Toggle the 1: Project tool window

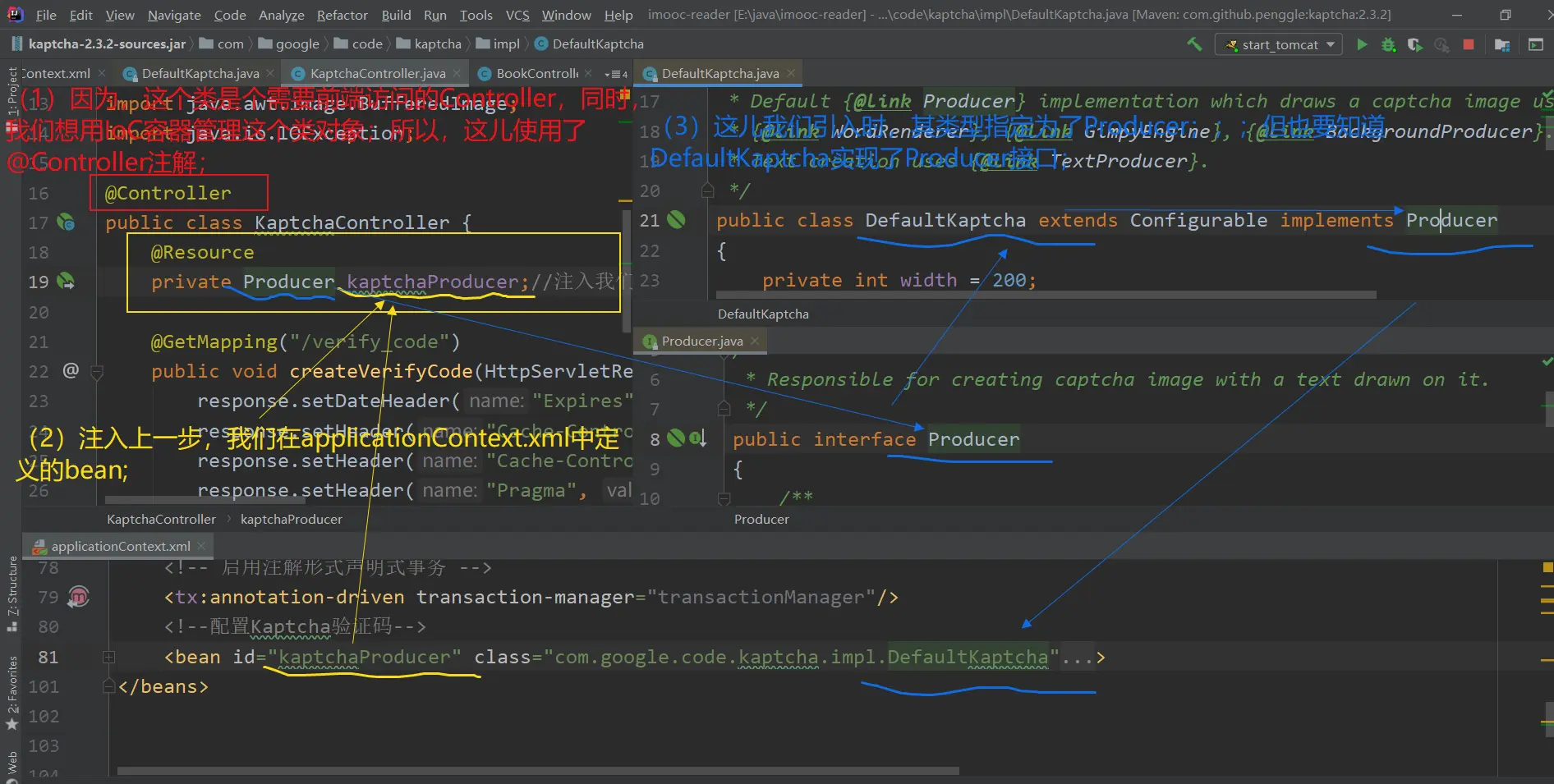pyautogui.click(x=11, y=92)
